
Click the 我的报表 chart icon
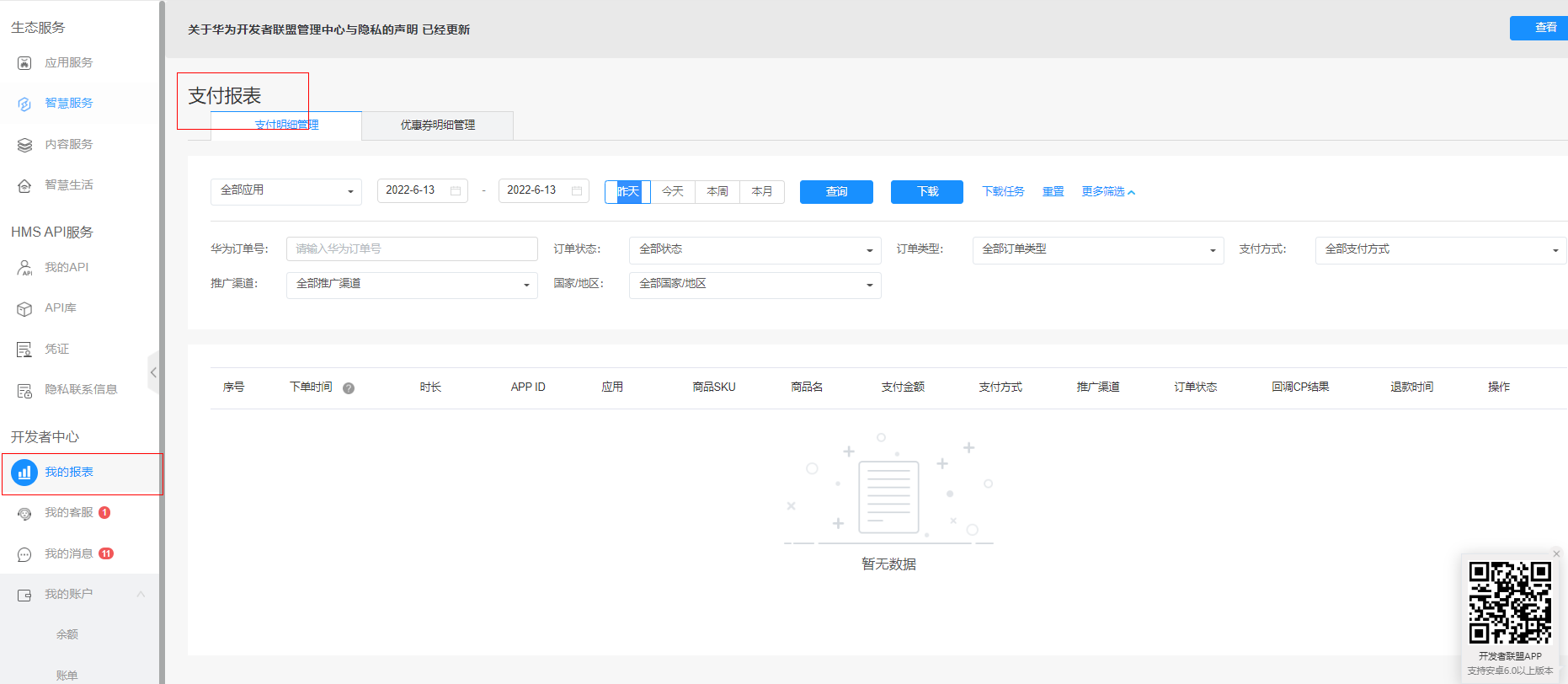coord(24,473)
